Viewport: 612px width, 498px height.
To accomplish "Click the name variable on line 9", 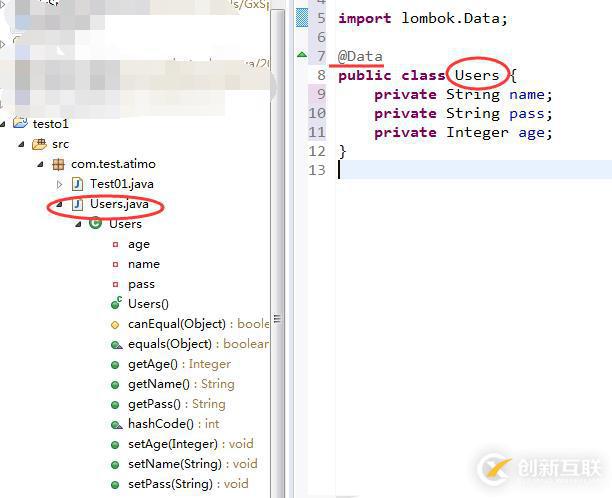I will pyautogui.click(x=527, y=94).
